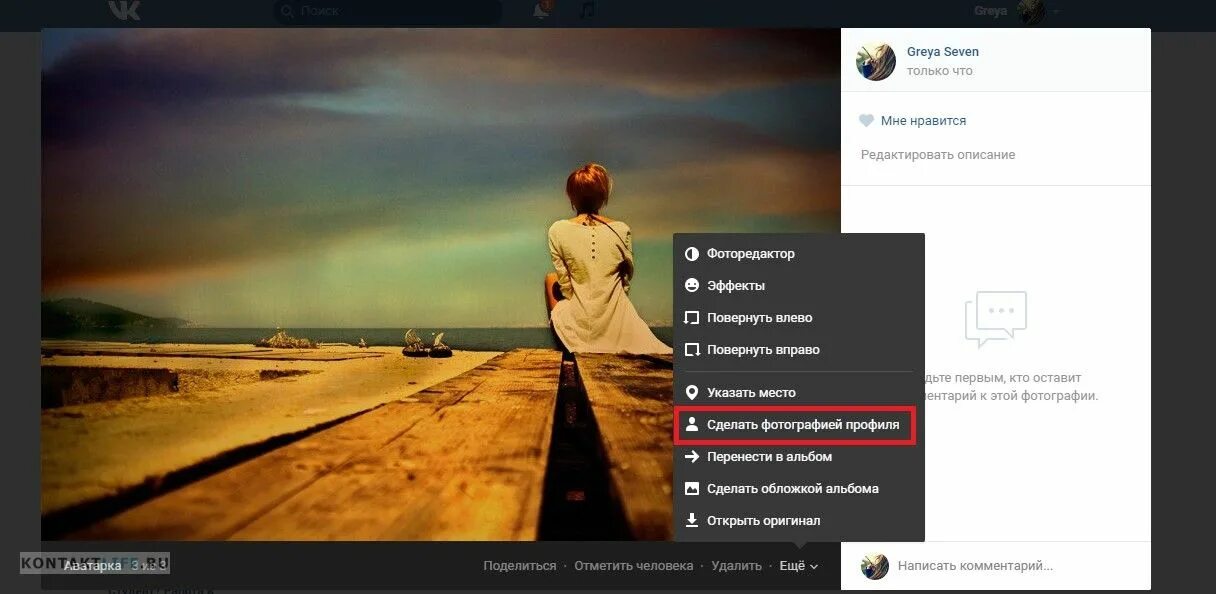The width and height of the screenshot is (1216, 594).
Task: Click the music note icon in header
Action: (587, 10)
